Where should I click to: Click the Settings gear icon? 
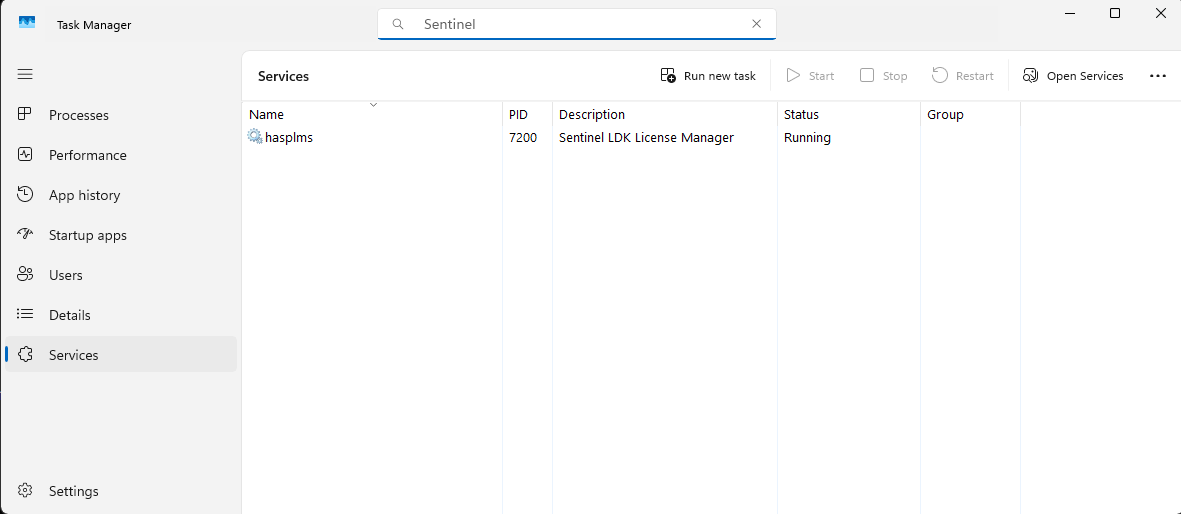(x=26, y=491)
